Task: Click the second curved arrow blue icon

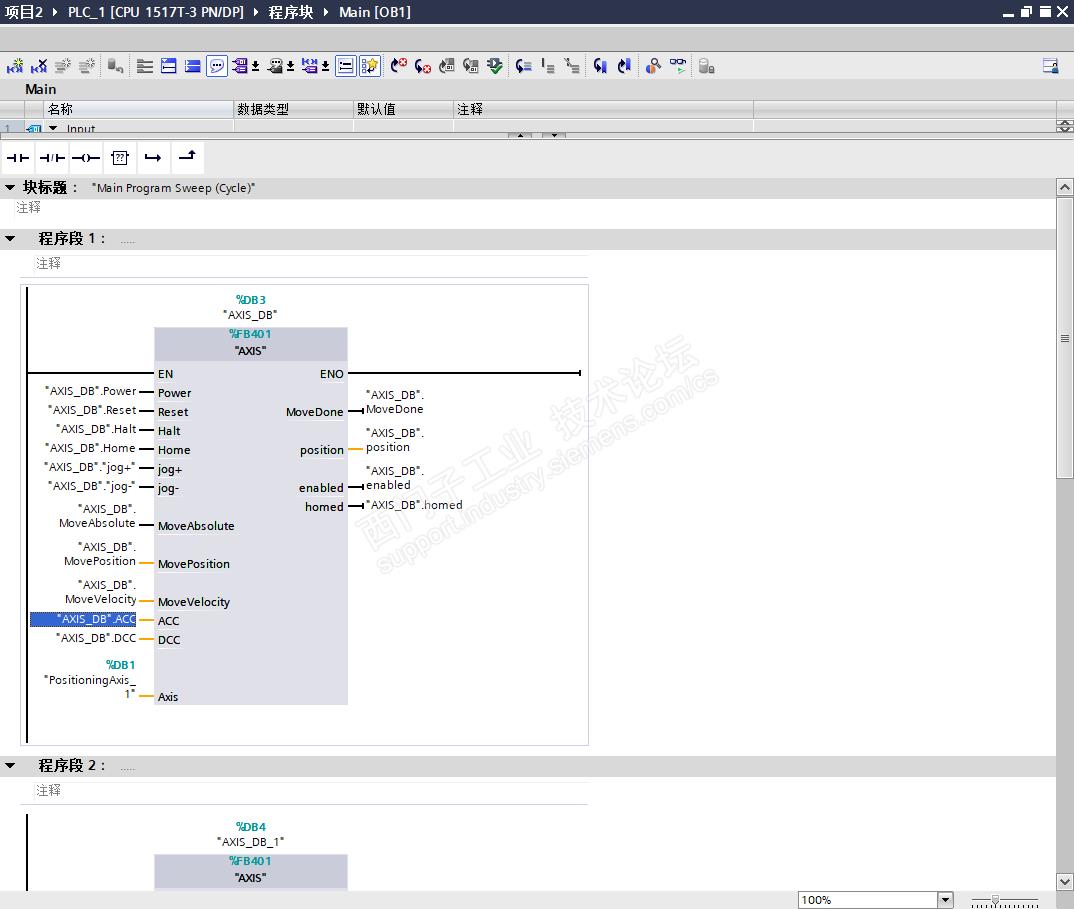Action: pos(624,66)
